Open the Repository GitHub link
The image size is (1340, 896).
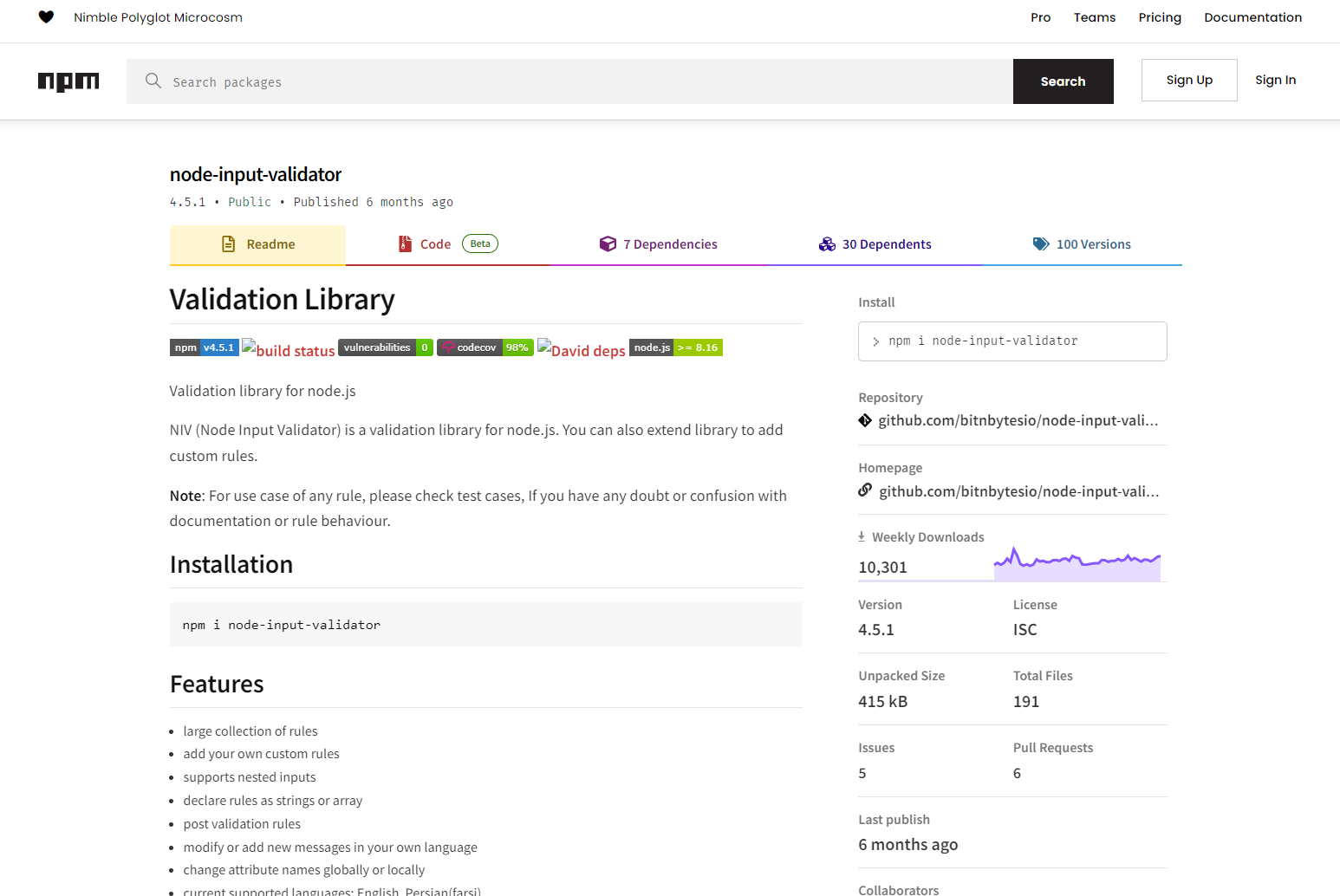(x=1018, y=420)
